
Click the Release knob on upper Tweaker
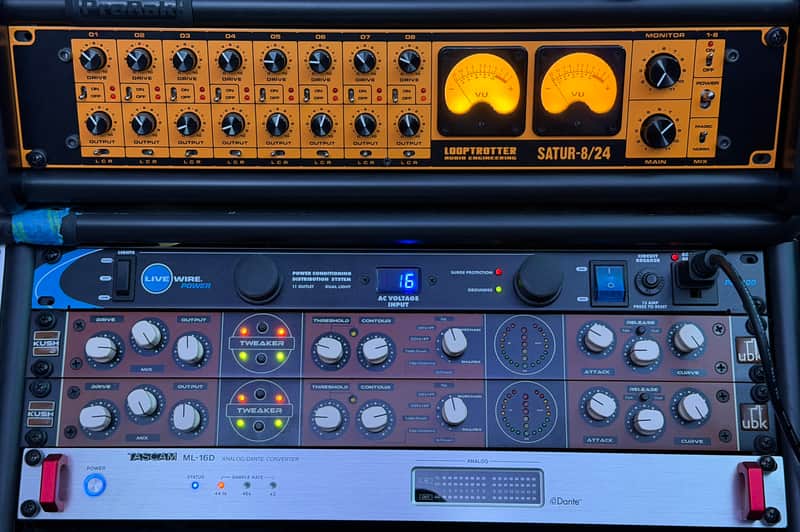tap(644, 352)
